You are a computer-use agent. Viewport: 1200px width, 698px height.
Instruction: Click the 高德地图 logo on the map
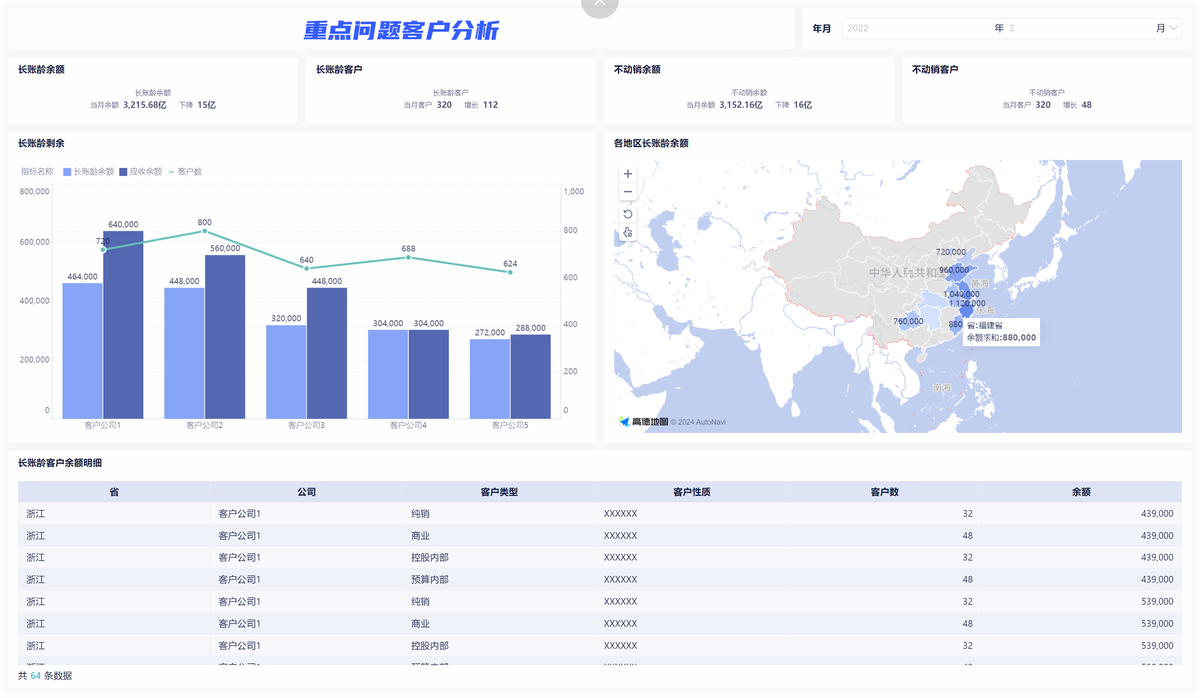point(645,420)
